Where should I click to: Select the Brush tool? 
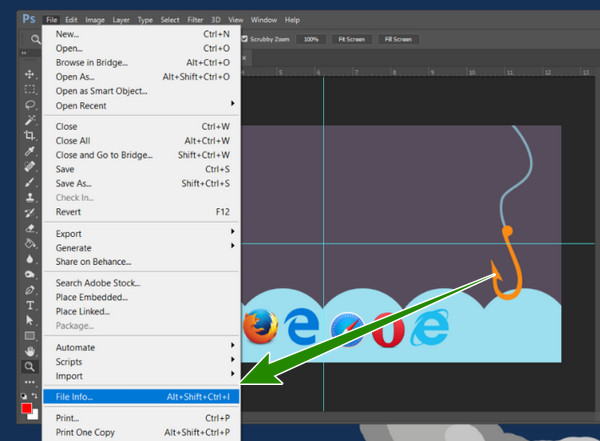coord(29,182)
